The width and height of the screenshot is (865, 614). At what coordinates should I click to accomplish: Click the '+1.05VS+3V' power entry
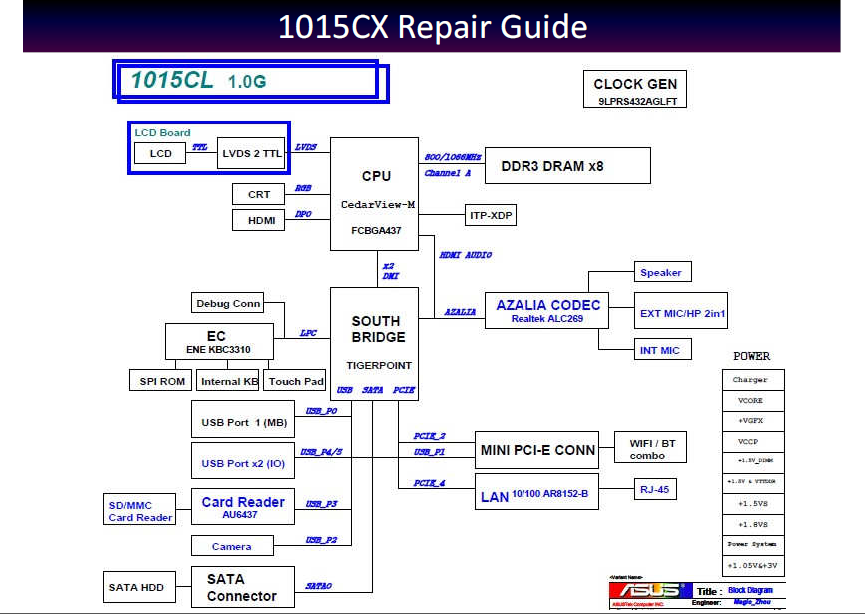(753, 566)
